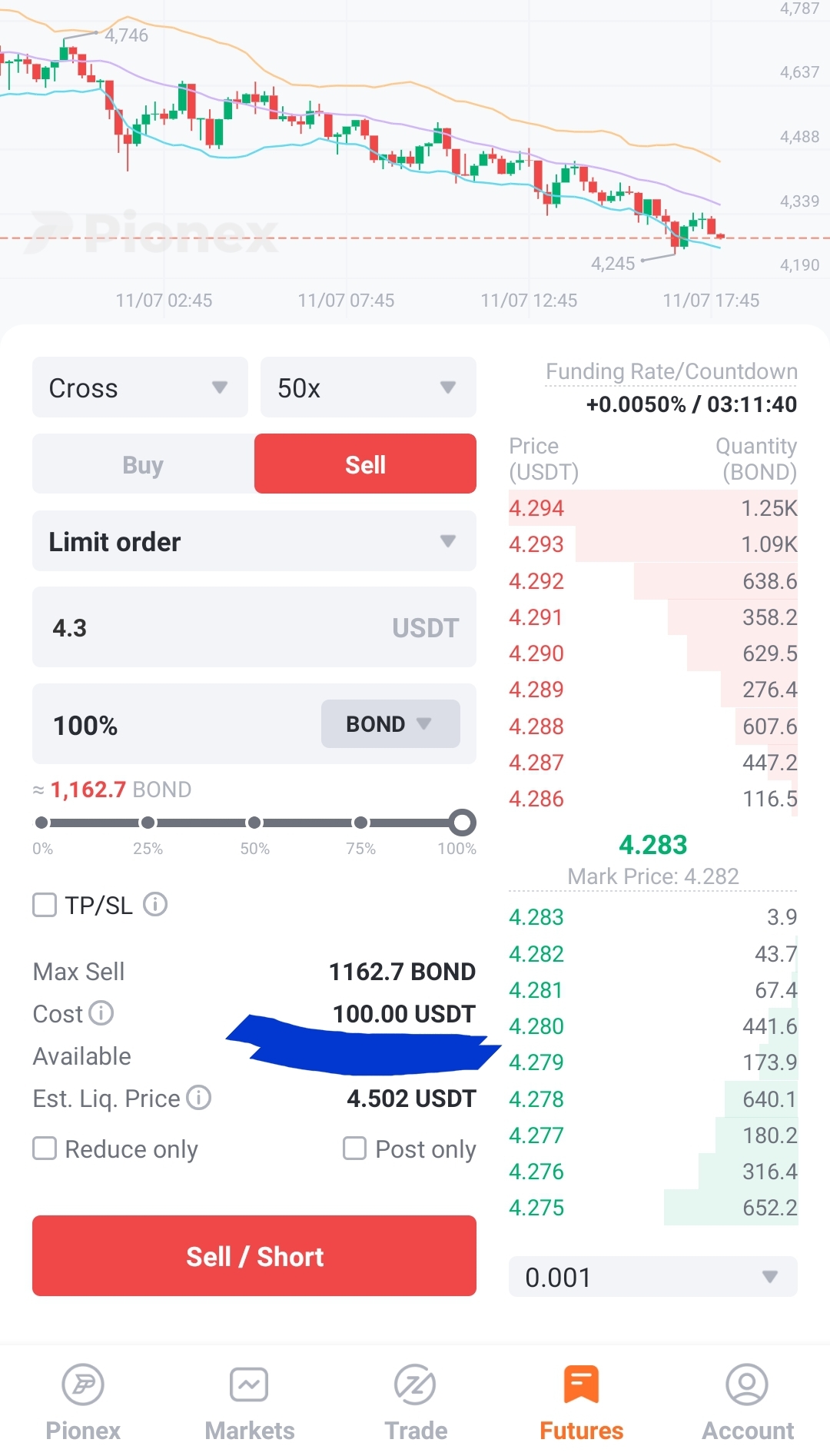Screen dimensions: 830x1456
Task: Switch to the Buy tab
Action: (143, 464)
